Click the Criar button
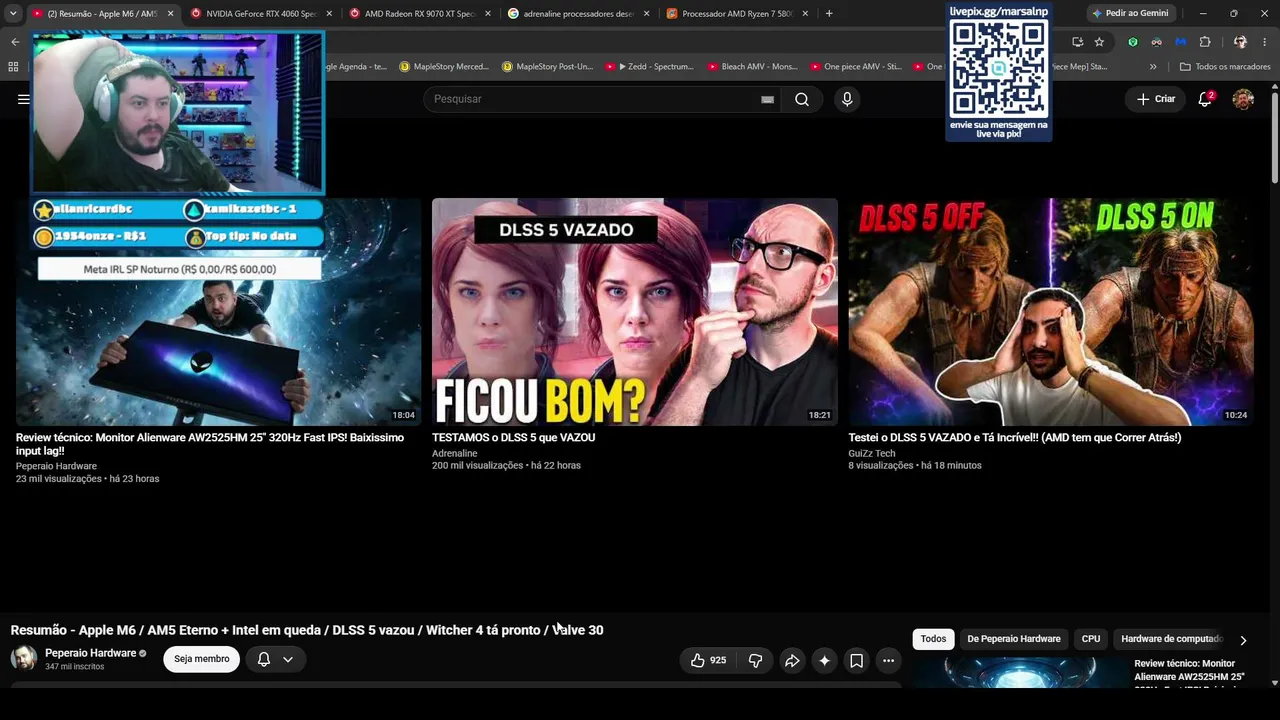The height and width of the screenshot is (720, 1280). click(x=1156, y=99)
